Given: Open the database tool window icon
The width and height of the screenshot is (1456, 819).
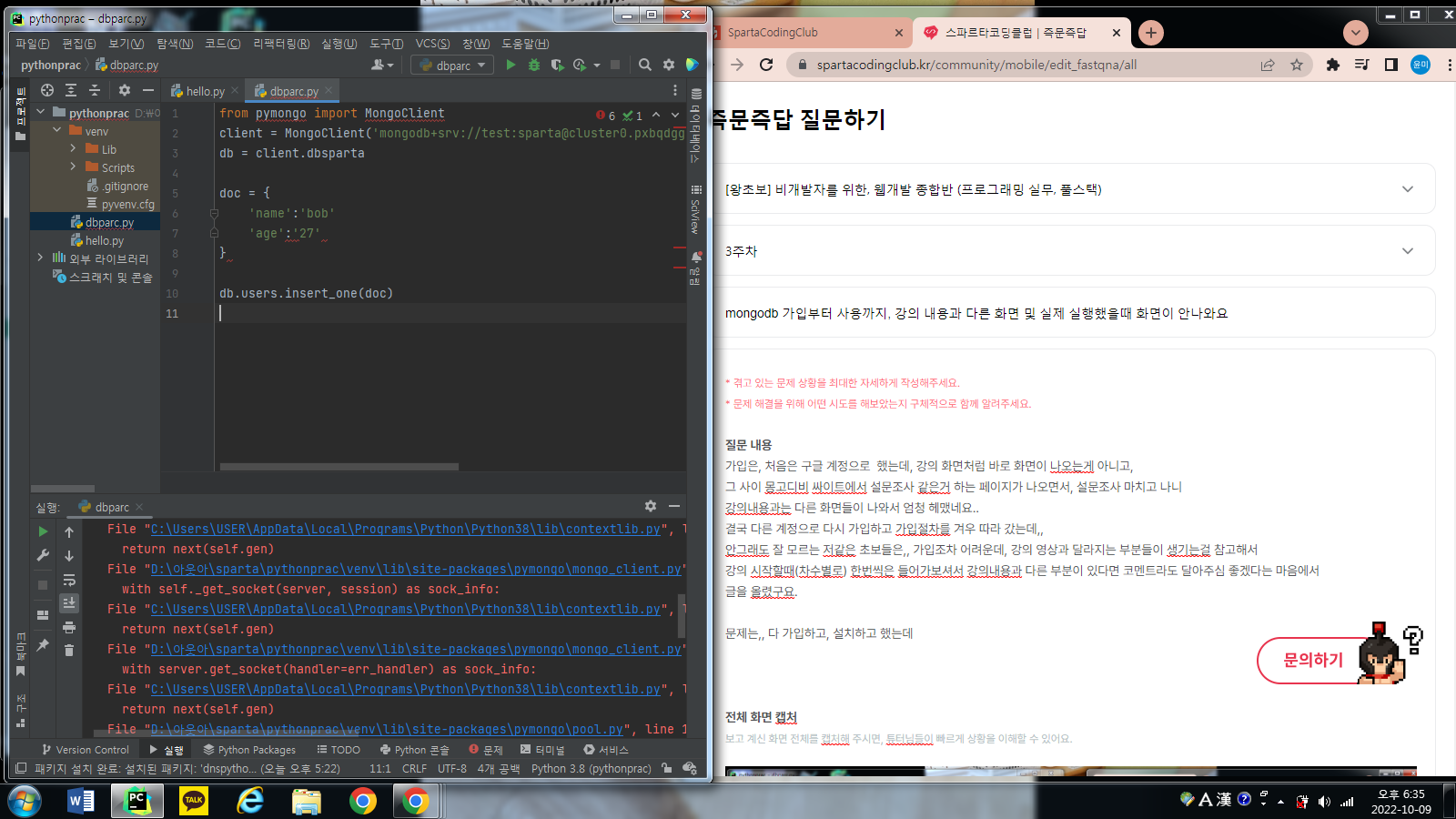Looking at the screenshot, I should tap(696, 94).
